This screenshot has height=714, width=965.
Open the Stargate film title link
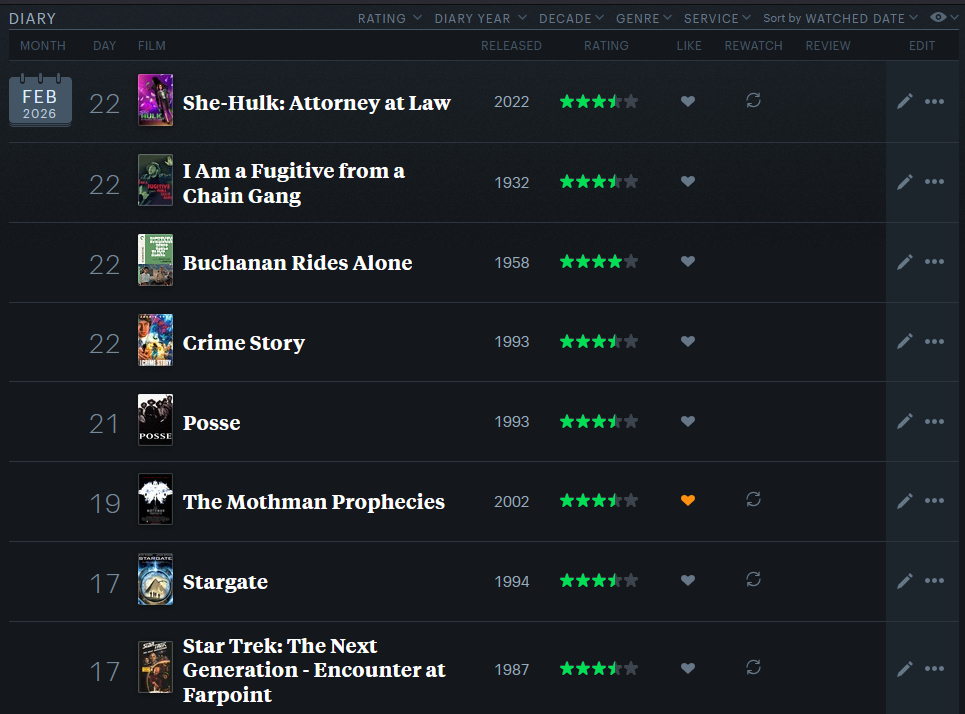(225, 582)
